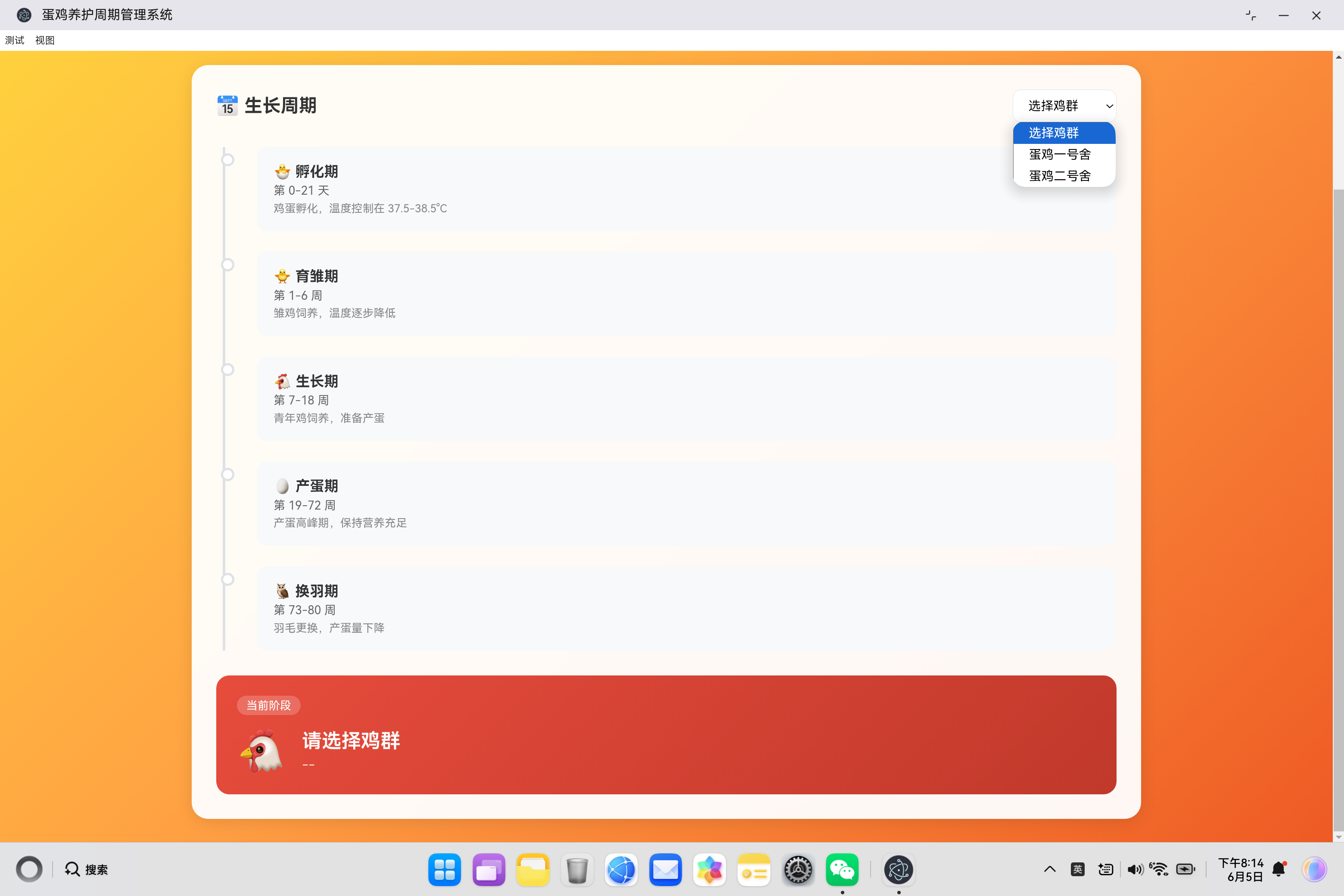Open WeChat from the taskbar
The width and height of the screenshot is (1344, 896).
[842, 870]
